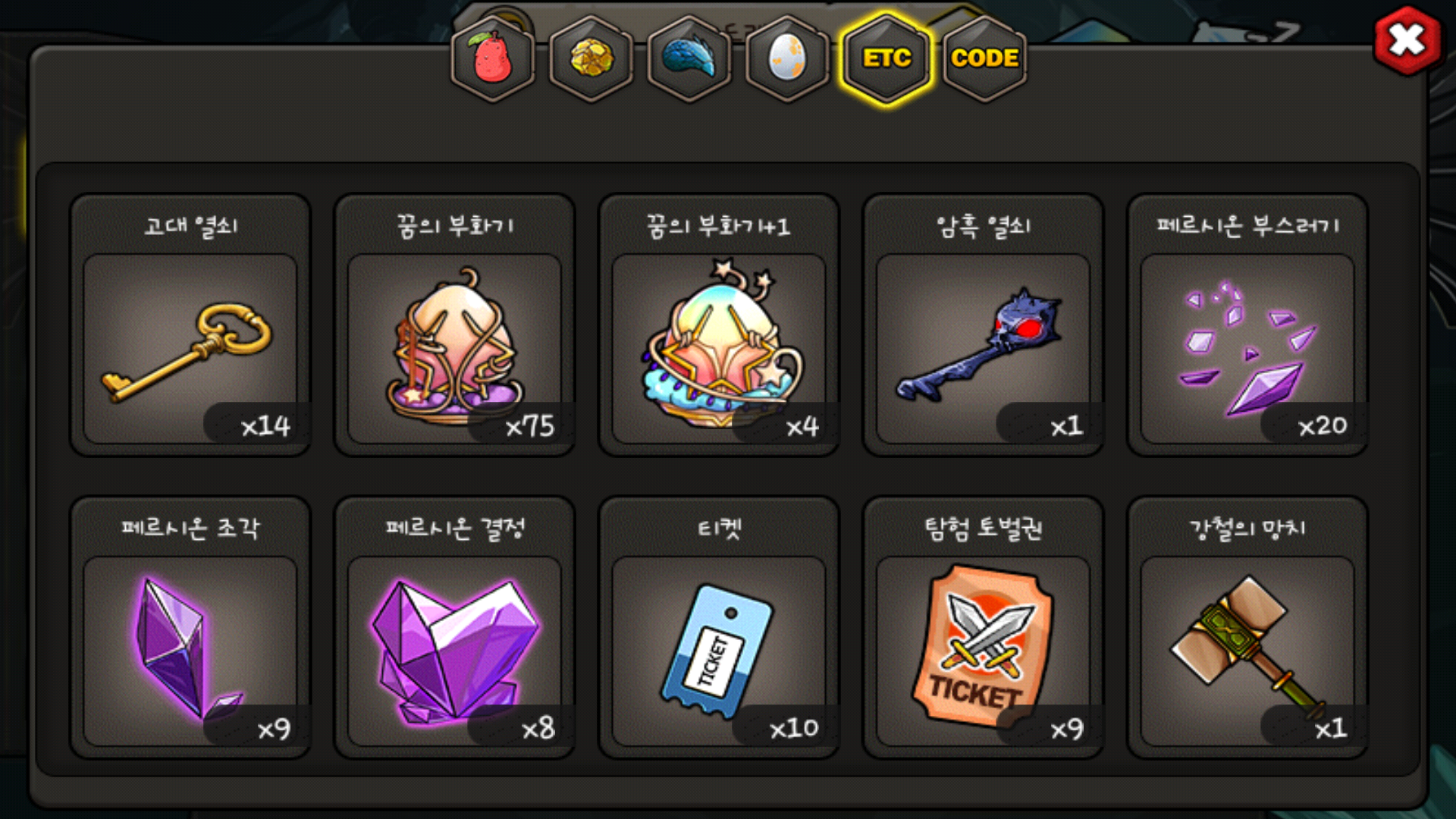Click the x20 quantity on 페르시온 부스러기
The width and height of the screenshot is (1456, 819).
tap(1323, 426)
